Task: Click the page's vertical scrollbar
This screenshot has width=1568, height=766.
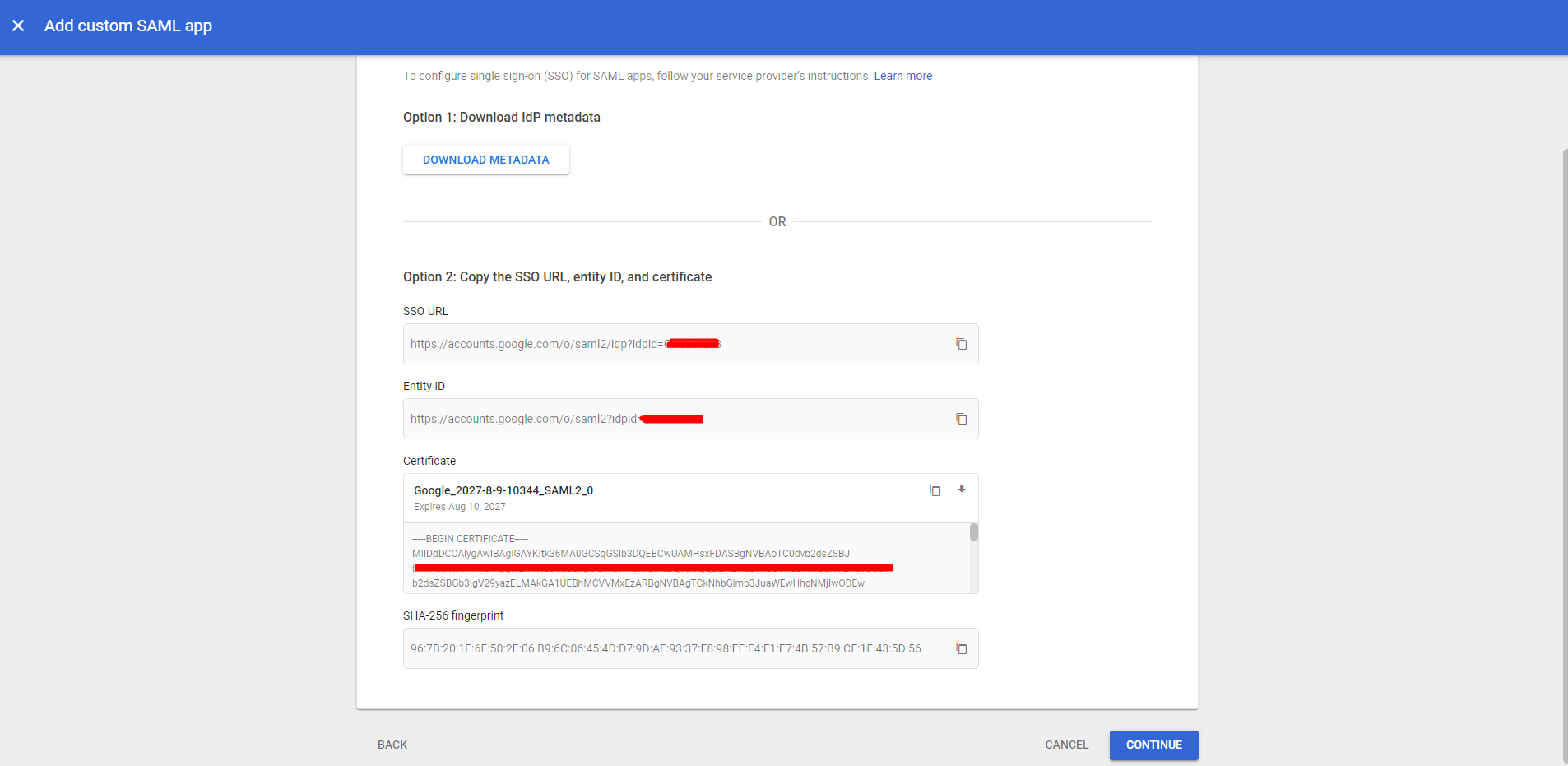Action: [1564, 453]
